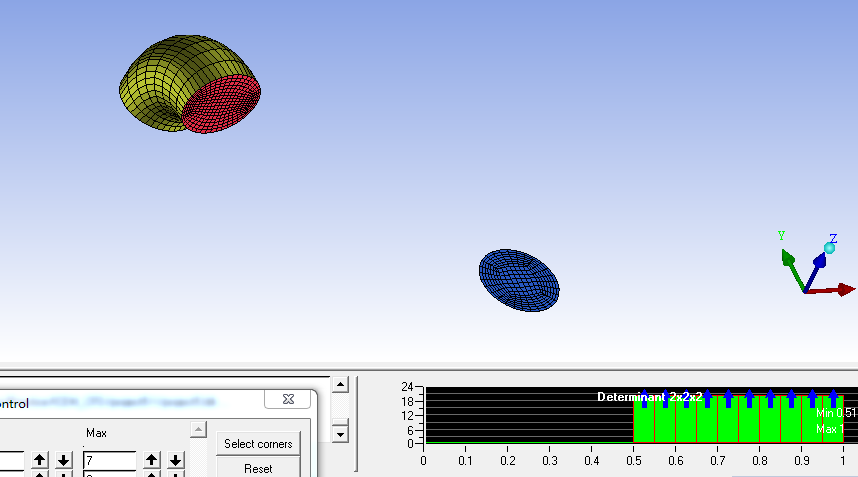Select the histogram bar for 0.95 to 1
The width and height of the screenshot is (858, 477).
click(833, 418)
